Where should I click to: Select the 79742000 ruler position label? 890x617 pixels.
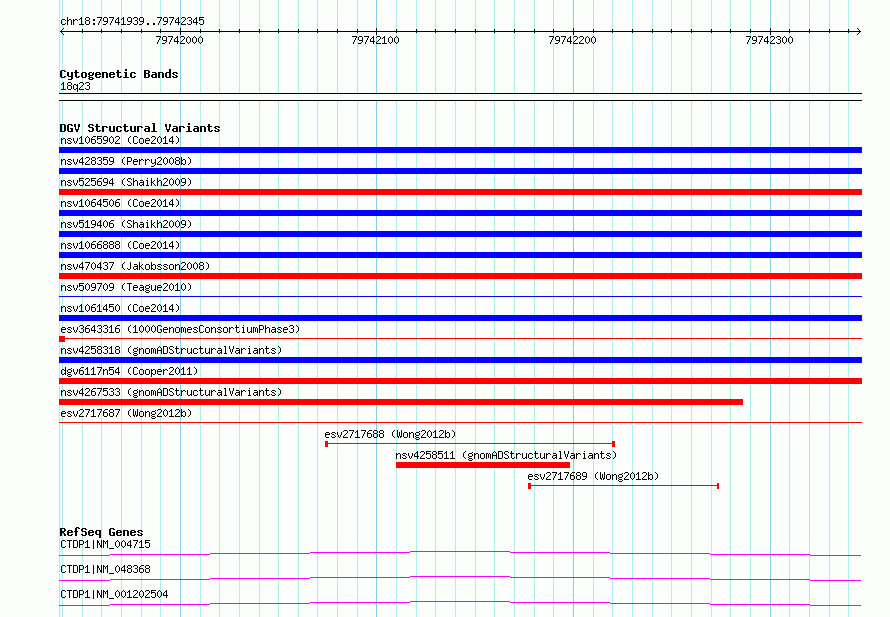coord(179,40)
